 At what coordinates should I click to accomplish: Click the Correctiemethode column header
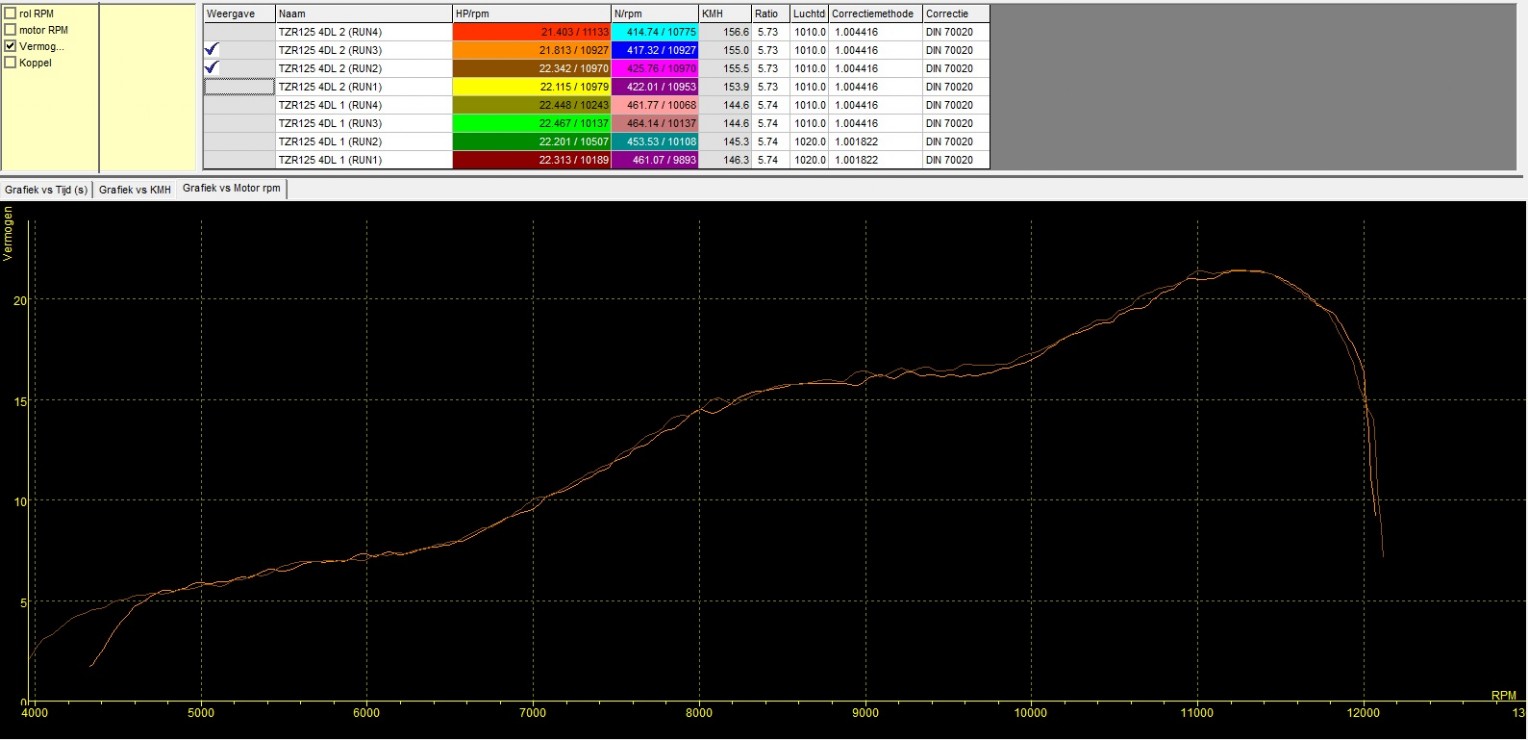pos(875,14)
